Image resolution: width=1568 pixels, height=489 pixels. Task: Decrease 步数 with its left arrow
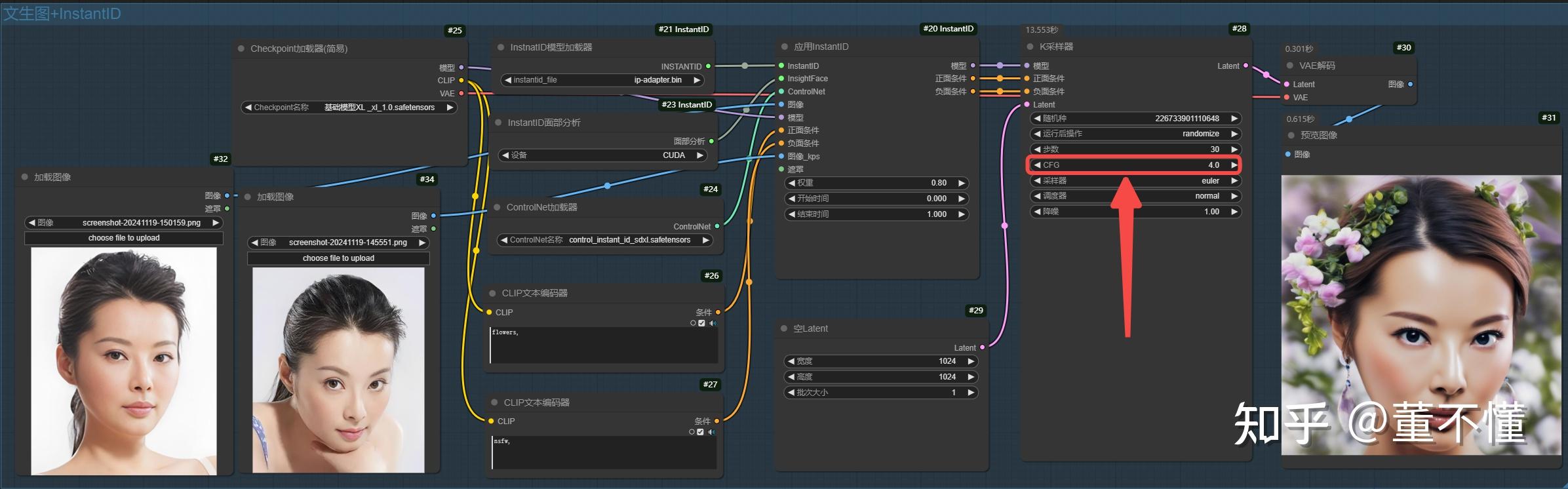click(1037, 149)
